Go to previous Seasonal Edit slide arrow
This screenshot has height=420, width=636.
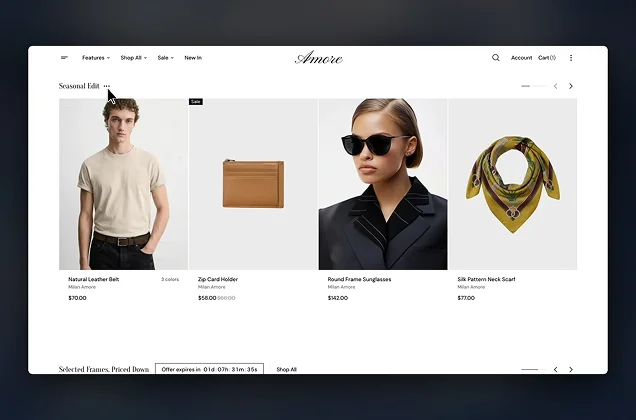(x=555, y=86)
